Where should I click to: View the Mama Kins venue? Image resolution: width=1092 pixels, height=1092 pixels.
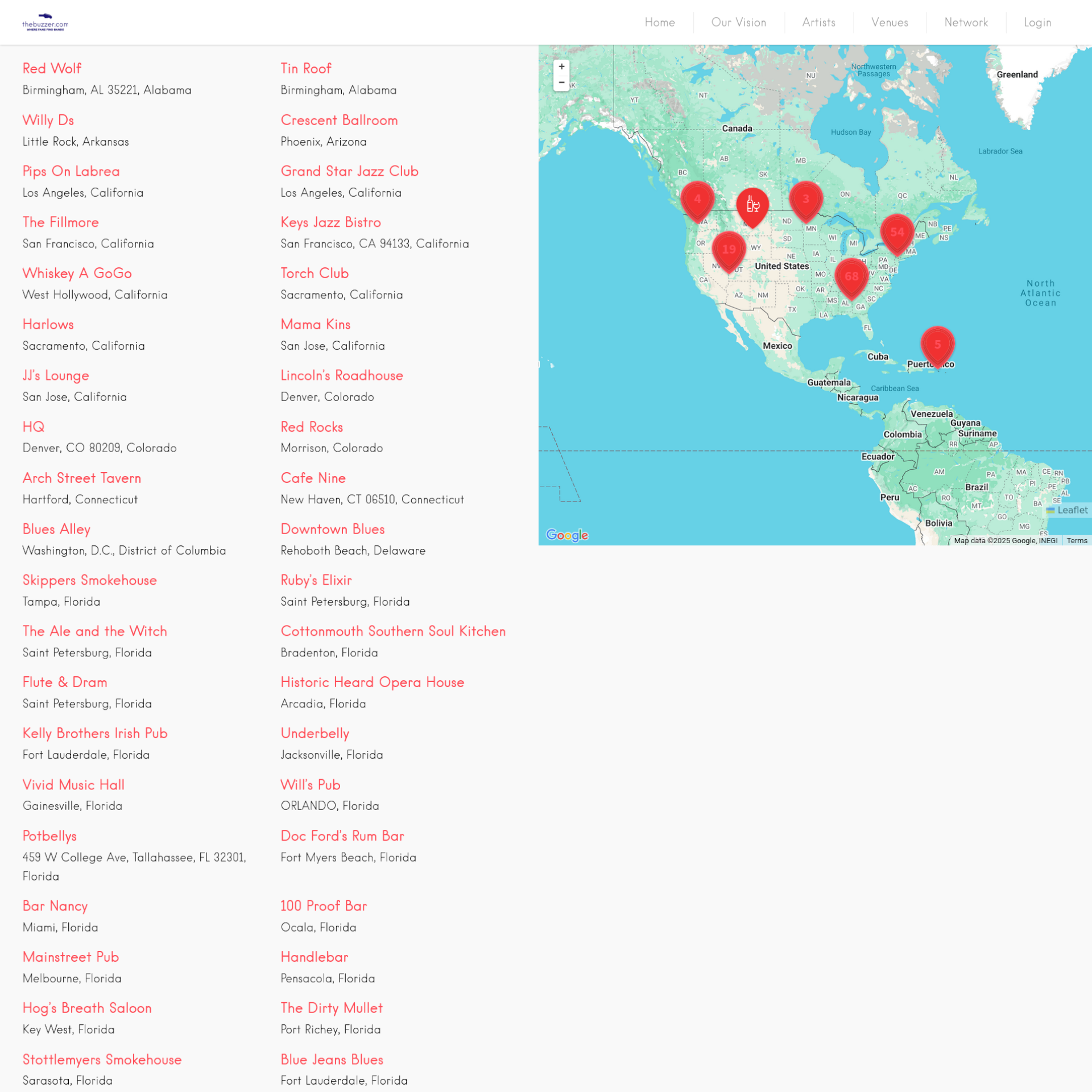316,325
